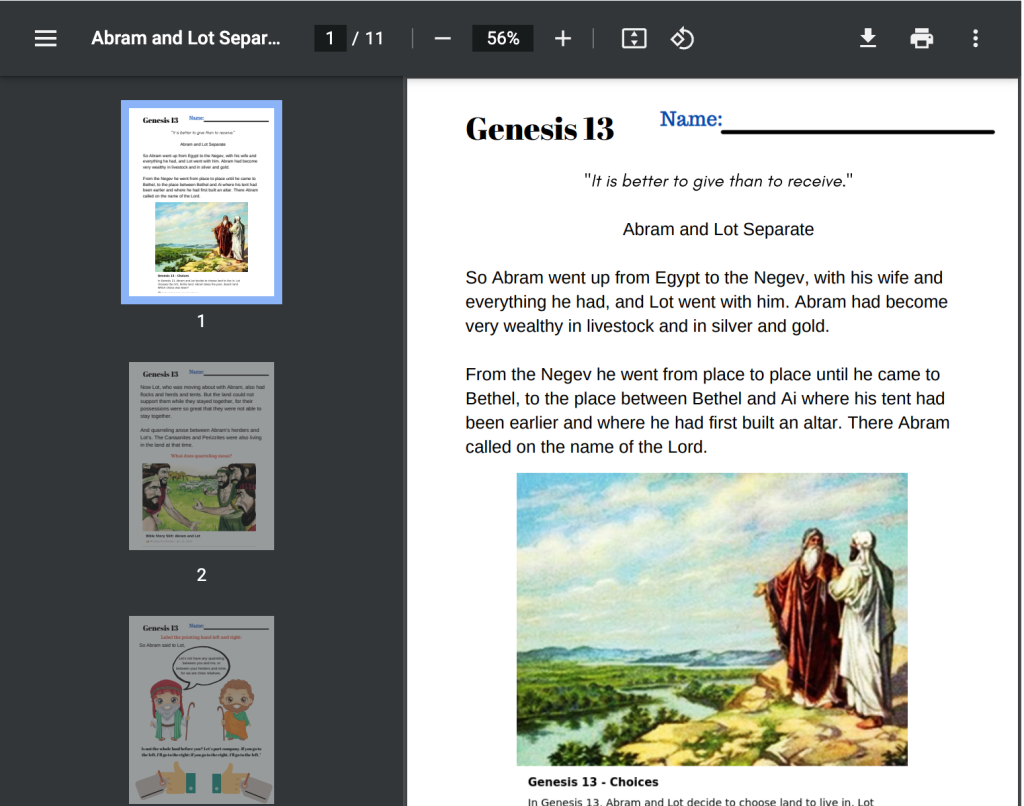Image resolution: width=1024 pixels, height=806 pixels.
Task: Jump to the third page thumbnail
Action: point(201,709)
